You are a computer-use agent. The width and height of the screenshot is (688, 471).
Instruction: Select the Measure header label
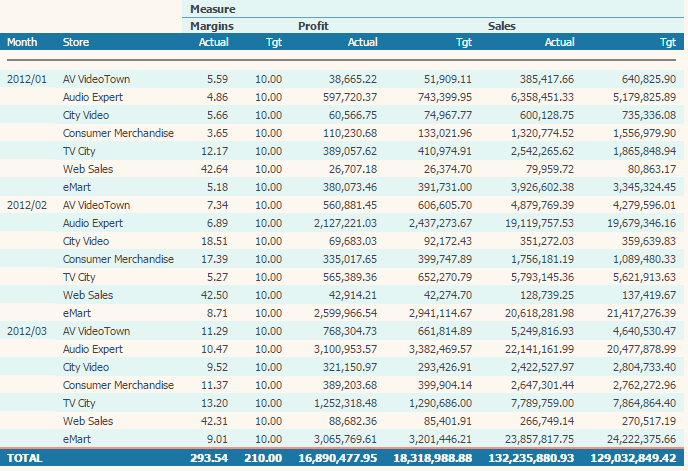(212, 9)
